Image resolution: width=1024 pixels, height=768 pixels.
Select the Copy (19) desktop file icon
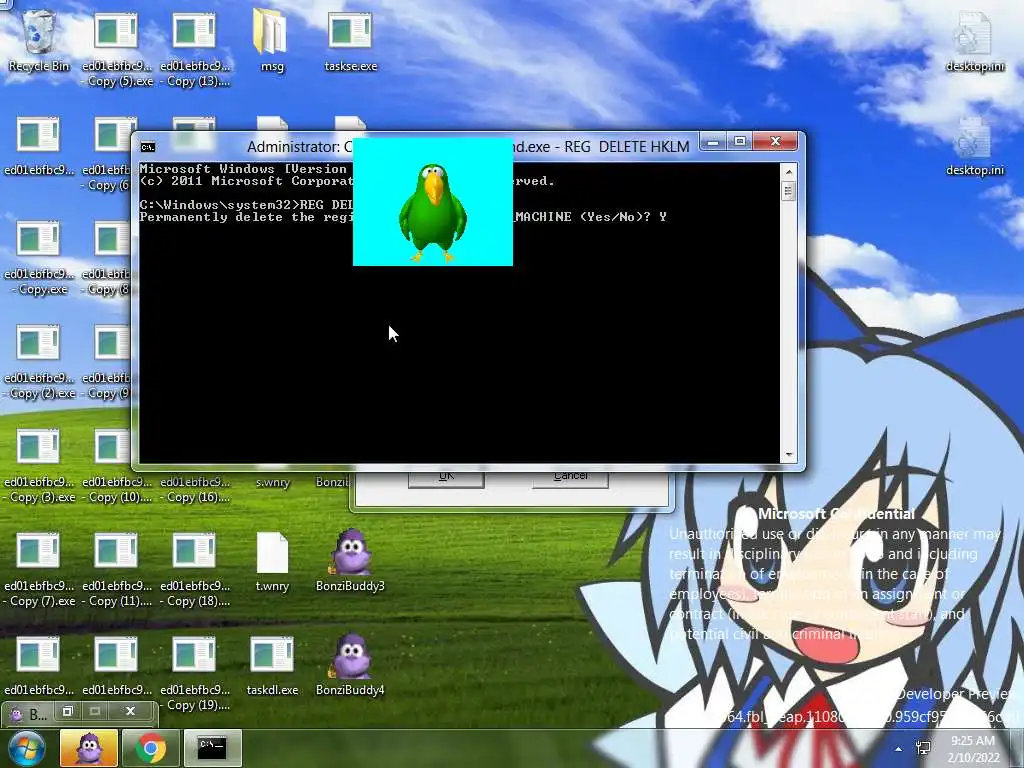(195, 673)
